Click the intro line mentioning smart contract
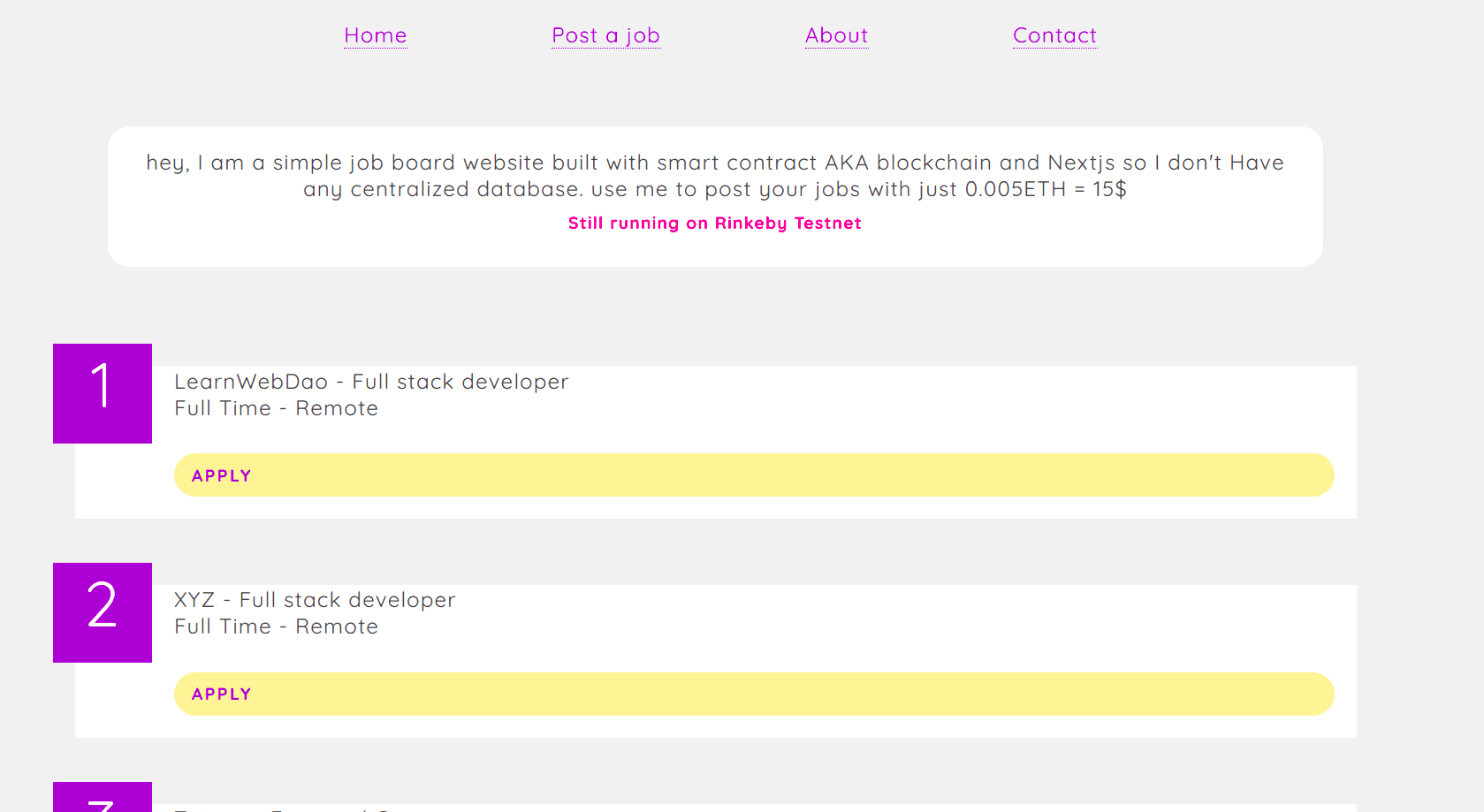Screen dimensions: 1484x812 714,163
